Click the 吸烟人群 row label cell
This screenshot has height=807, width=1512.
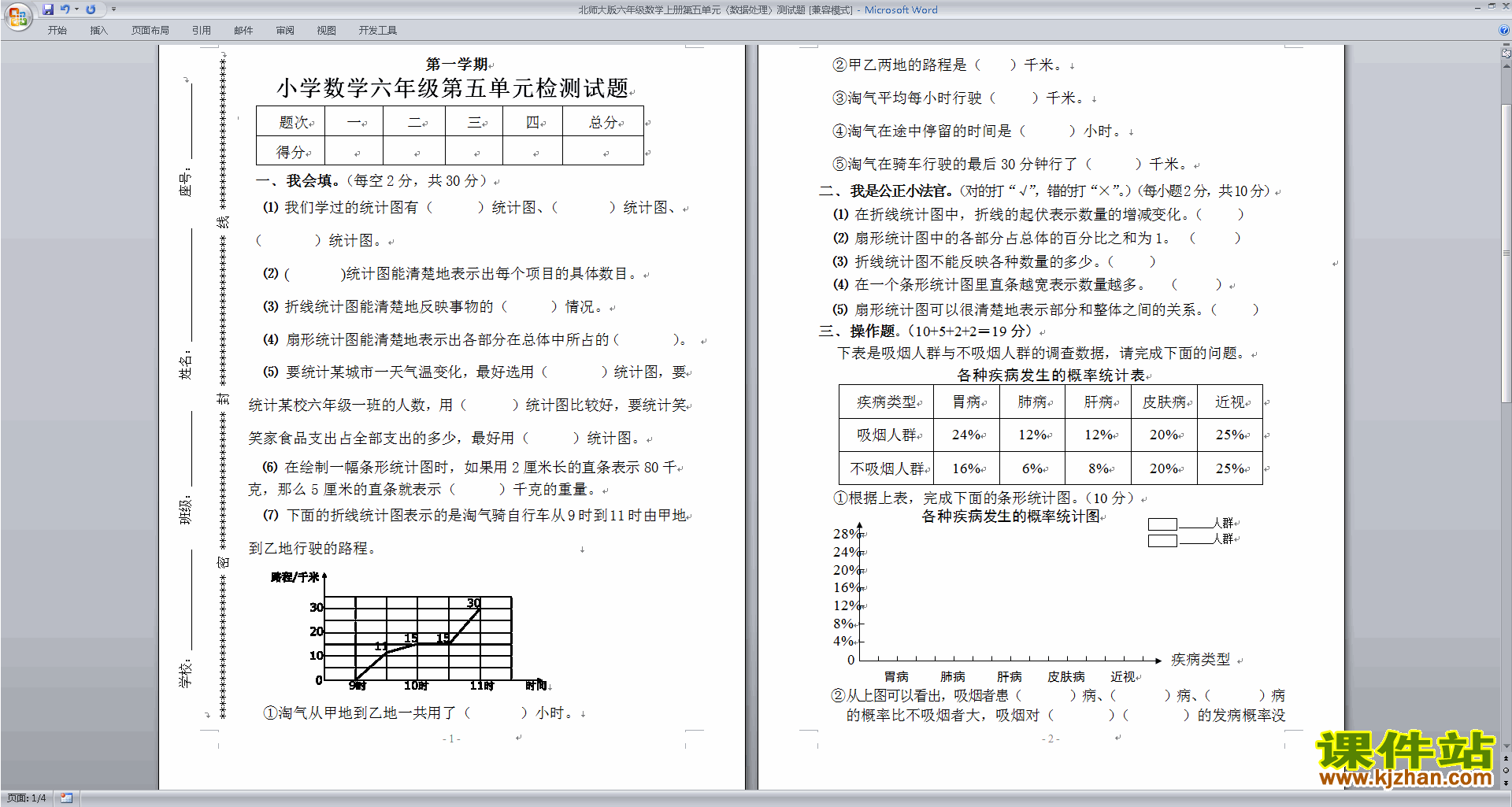[886, 435]
